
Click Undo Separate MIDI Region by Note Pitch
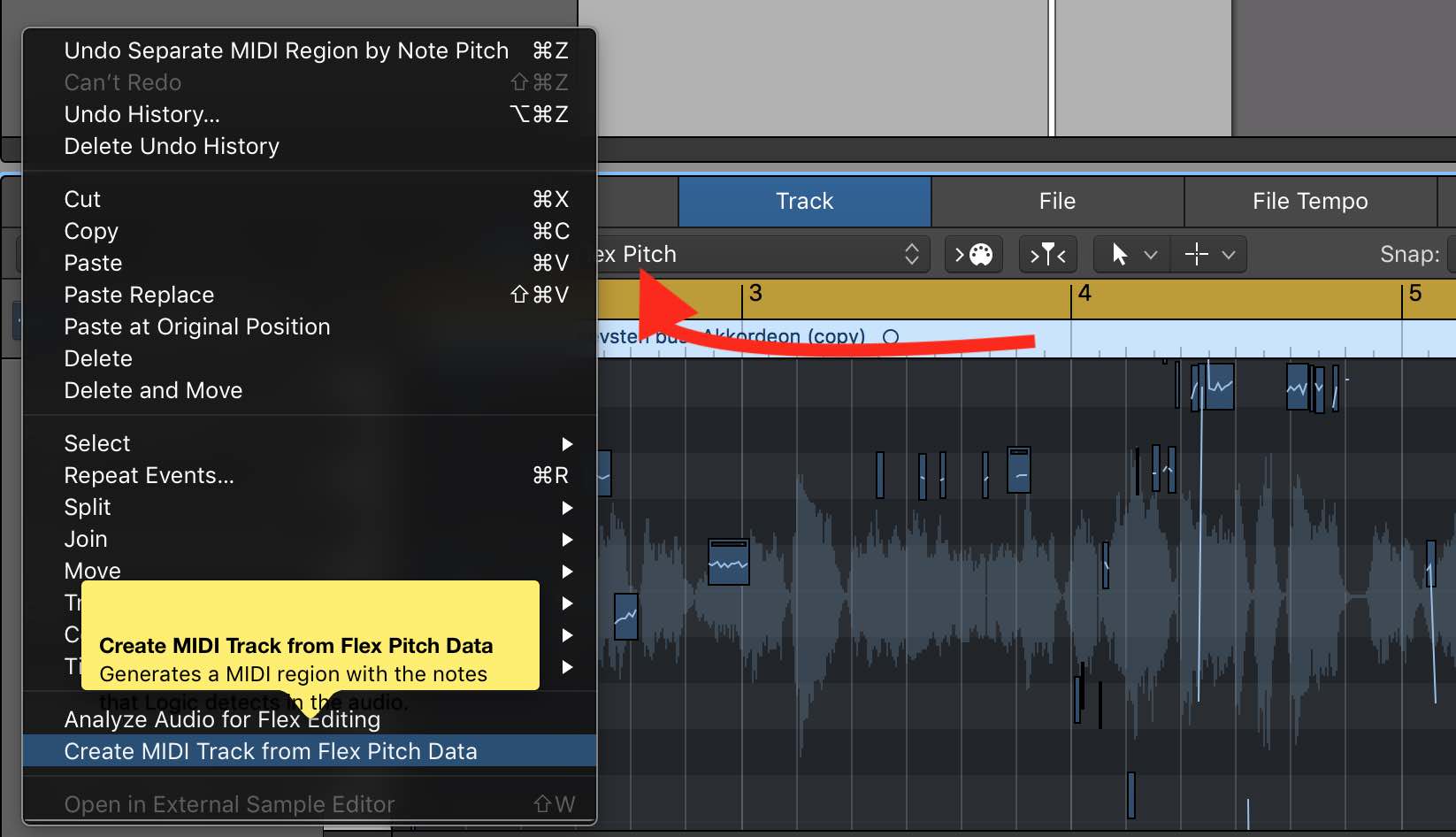tap(286, 50)
